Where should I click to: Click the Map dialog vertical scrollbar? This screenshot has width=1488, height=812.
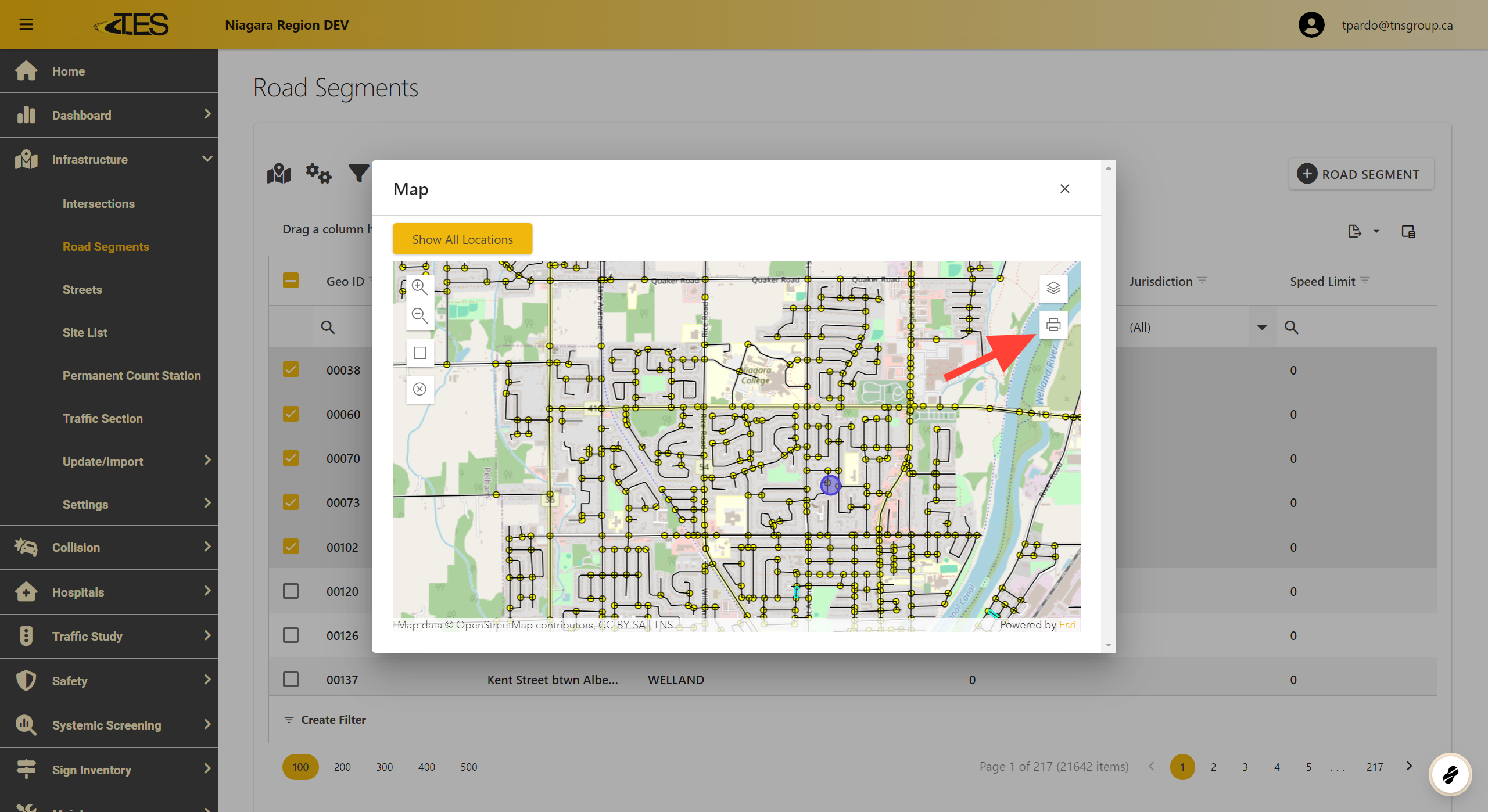(1108, 407)
